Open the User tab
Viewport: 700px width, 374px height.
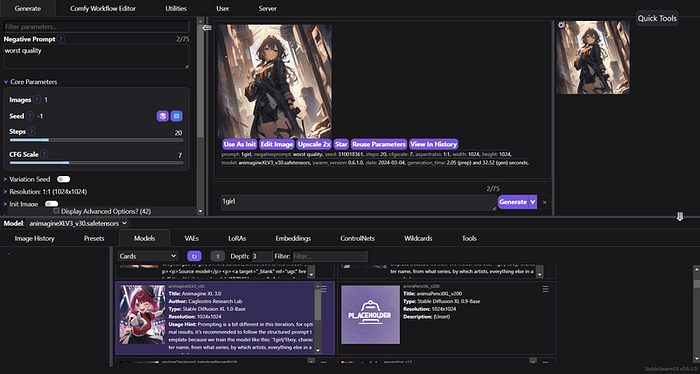(223, 8)
